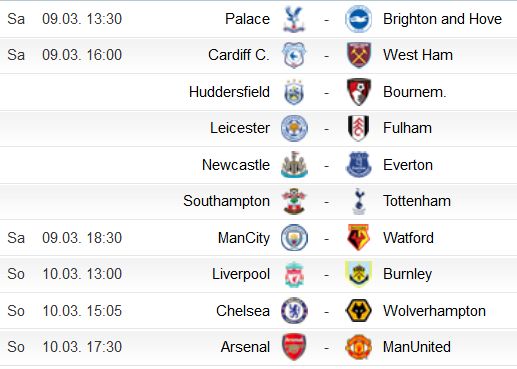Select the Leicester versus Fulham match dash

click(327, 129)
